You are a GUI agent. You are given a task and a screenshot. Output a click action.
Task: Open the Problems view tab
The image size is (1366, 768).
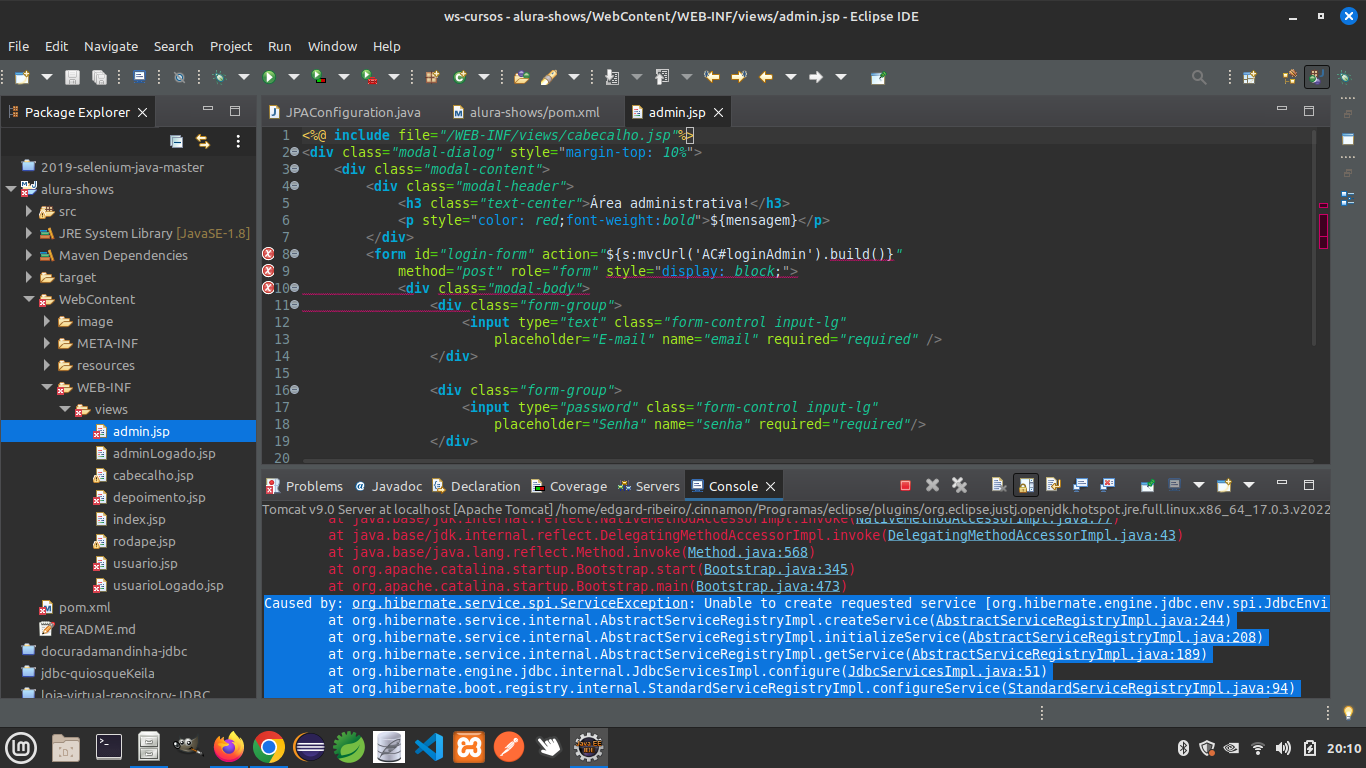click(305, 486)
